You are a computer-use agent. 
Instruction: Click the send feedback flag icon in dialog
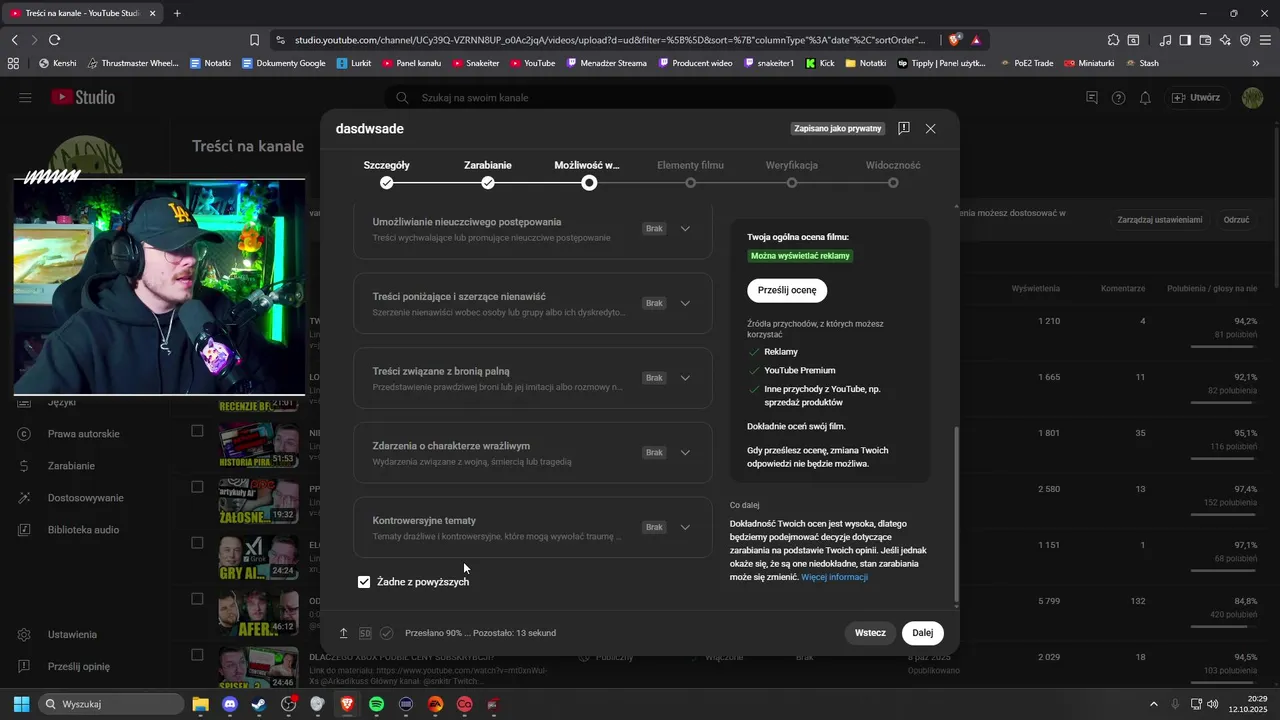coord(903,129)
